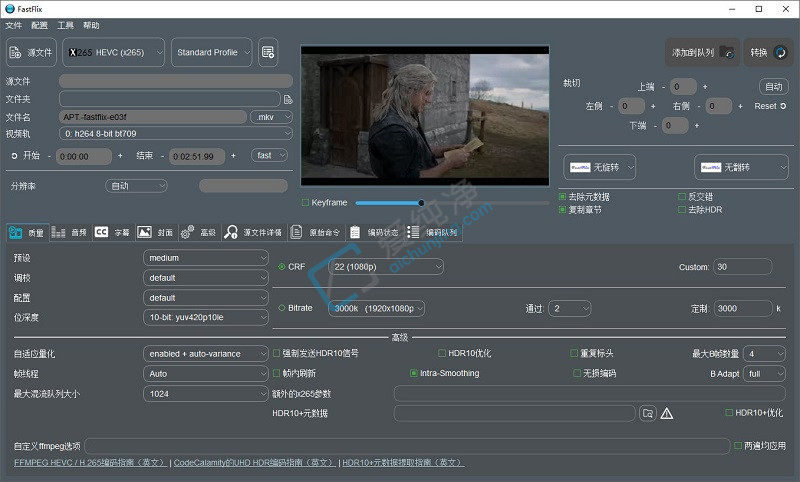Open the 位深度 10-bit dropdown
This screenshot has width=800, height=482.
206,317
